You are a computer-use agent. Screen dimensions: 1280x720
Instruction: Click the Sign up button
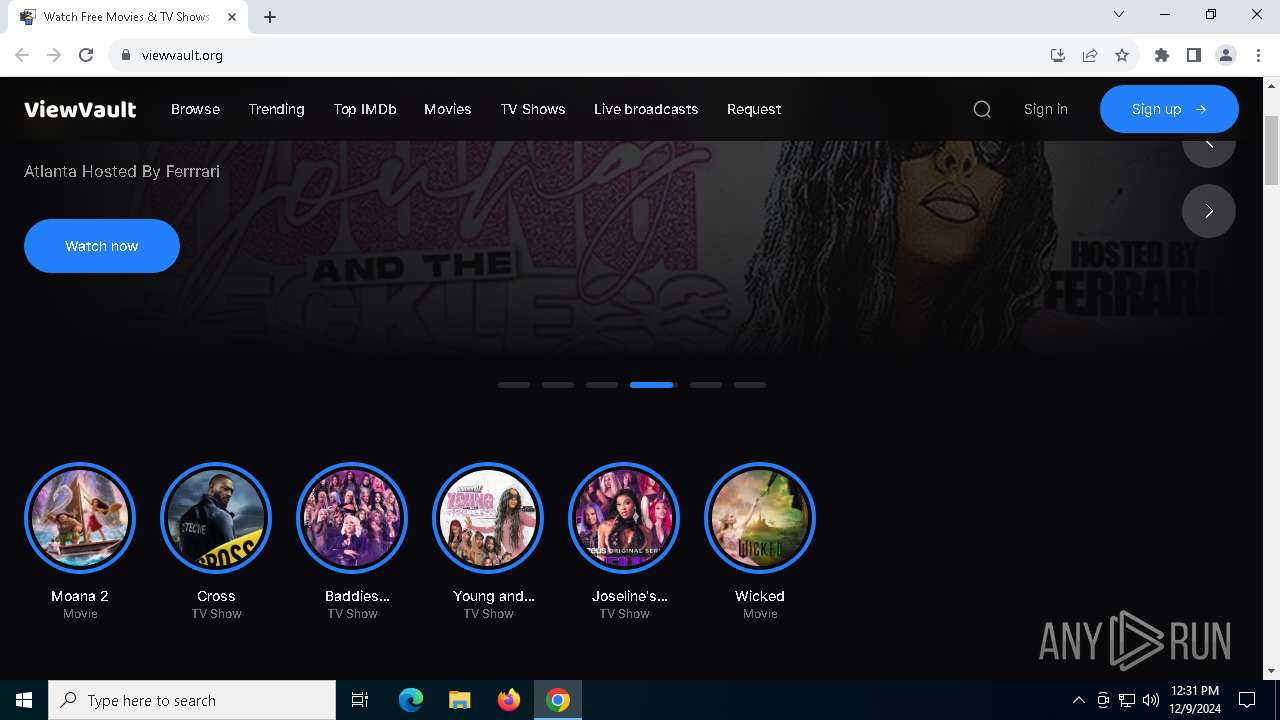(x=1169, y=109)
